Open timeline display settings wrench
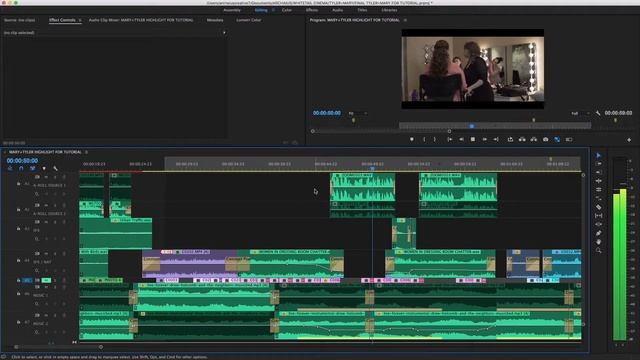640x360 pixels. (x=56, y=168)
